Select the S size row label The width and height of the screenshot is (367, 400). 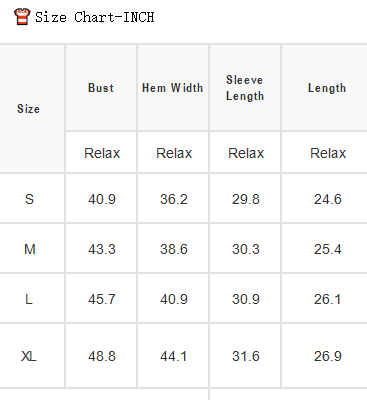coord(29,199)
